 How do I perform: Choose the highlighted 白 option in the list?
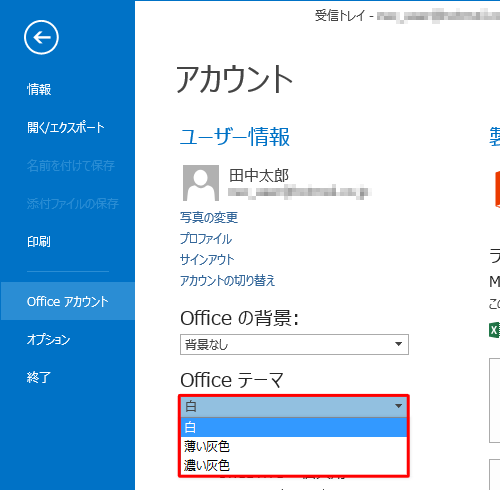click(294, 427)
